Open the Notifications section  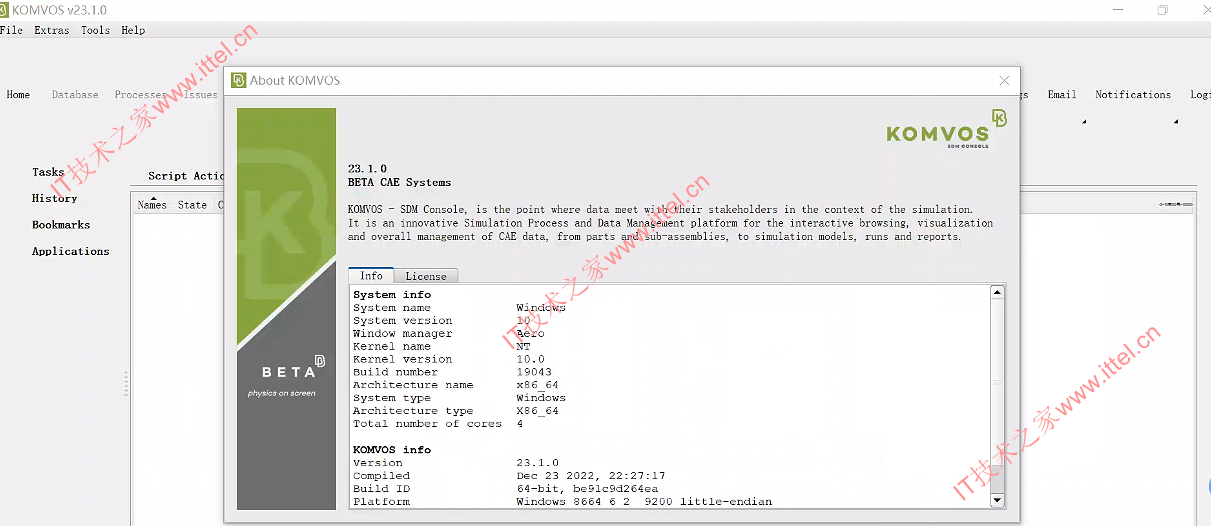[x=1133, y=95]
